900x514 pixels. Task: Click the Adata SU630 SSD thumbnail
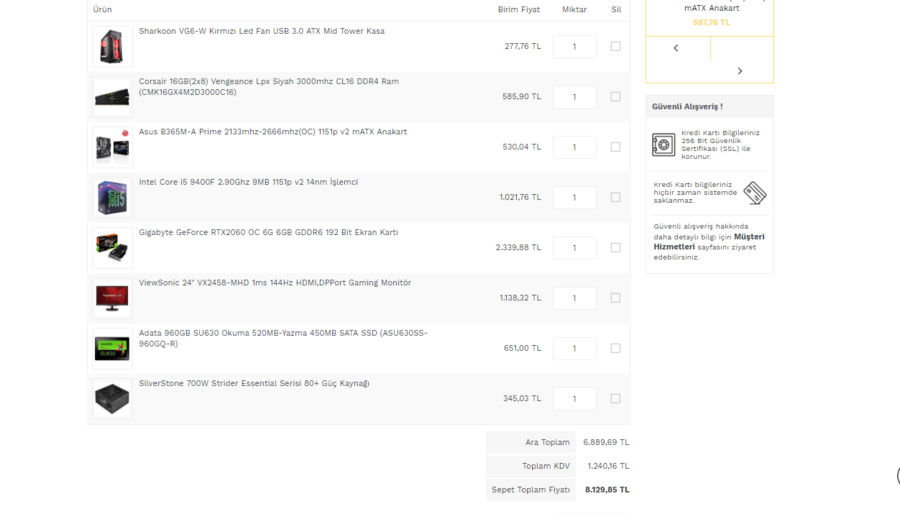click(112, 348)
